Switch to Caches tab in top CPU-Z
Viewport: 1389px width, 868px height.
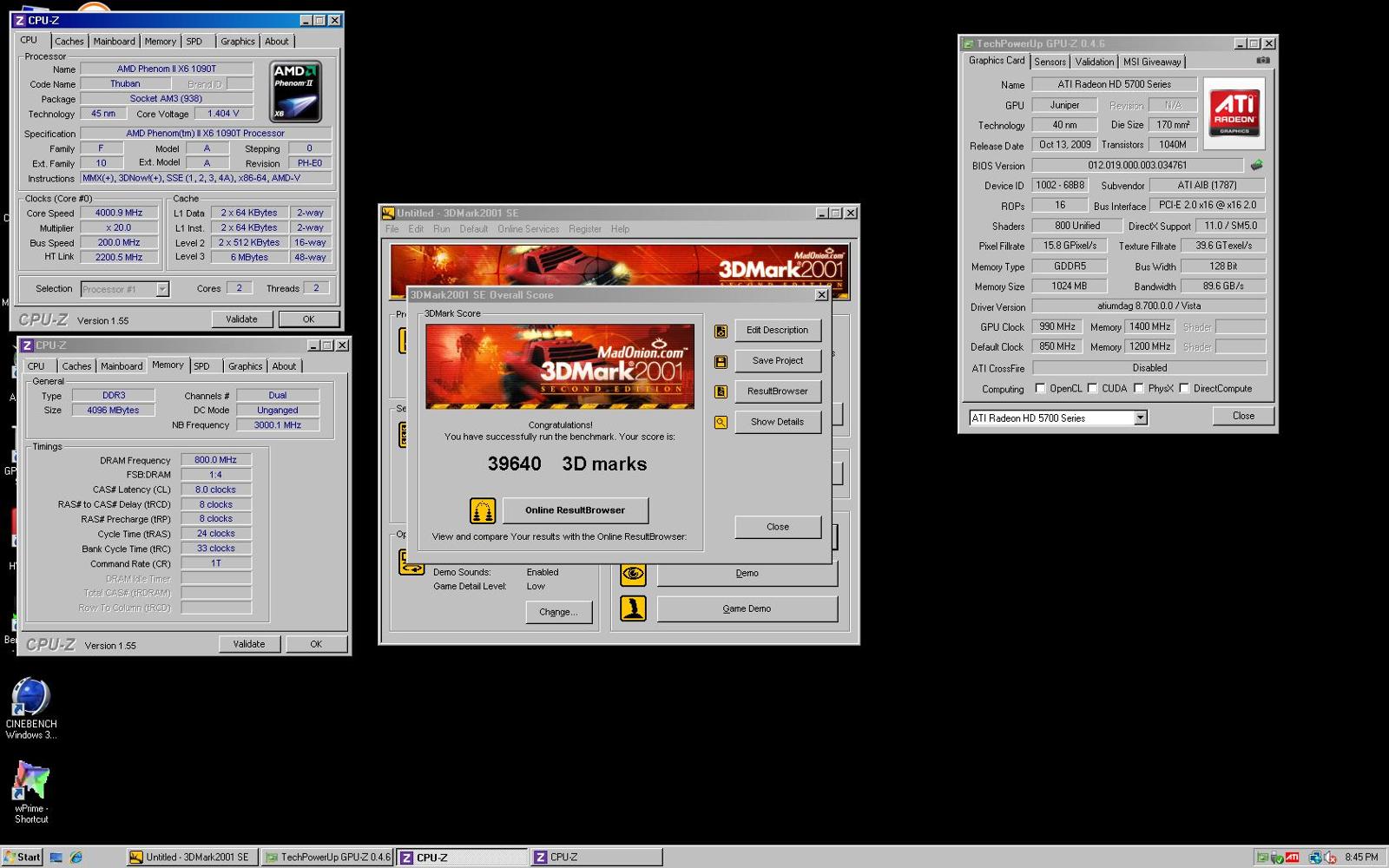[69, 42]
